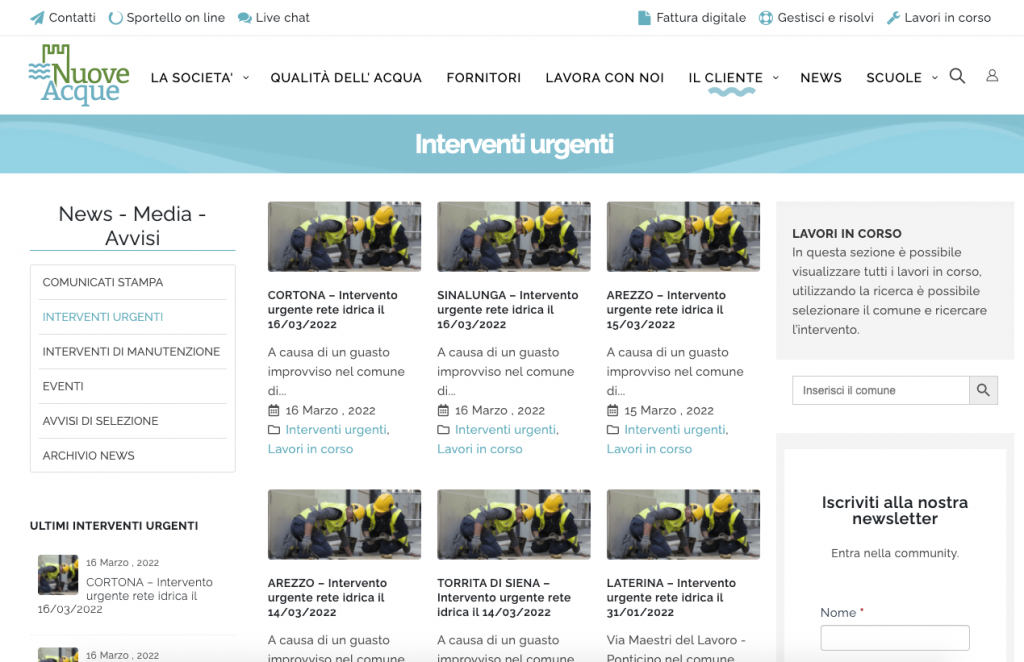Open the FORNITORI menu item
Image resolution: width=1024 pixels, height=662 pixels.
pos(484,78)
